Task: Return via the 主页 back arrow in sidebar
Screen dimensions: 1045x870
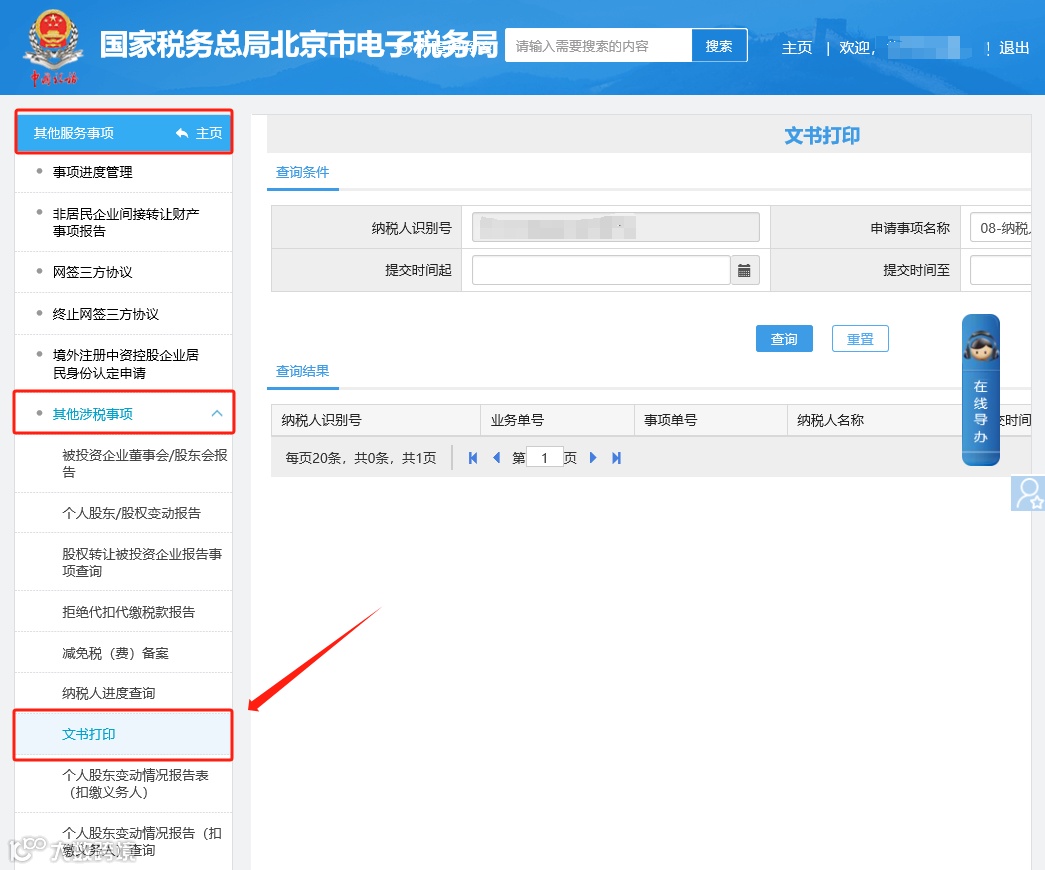Action: 199,133
